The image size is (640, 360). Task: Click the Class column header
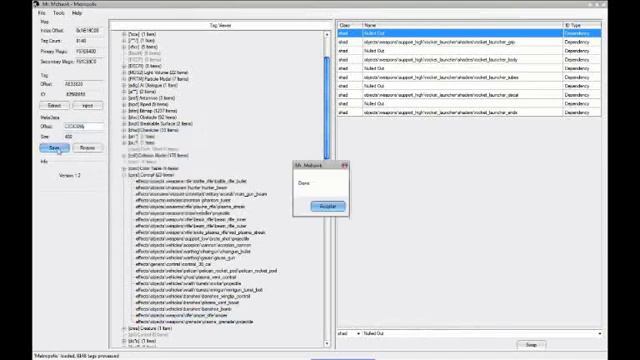pyautogui.click(x=350, y=25)
